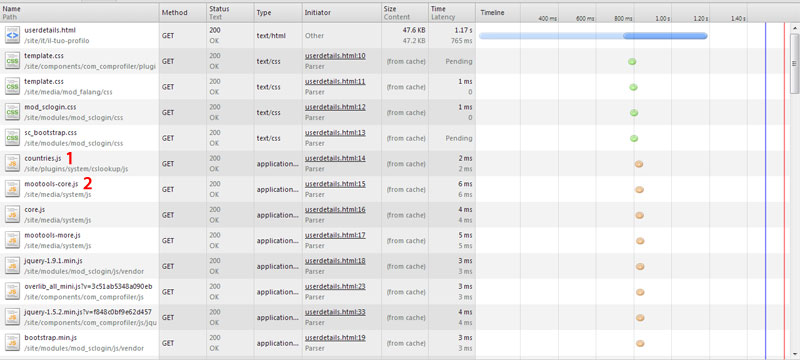Click CSS icon of template.css in com_comprofiler path
800x360 pixels.
click(12, 61)
